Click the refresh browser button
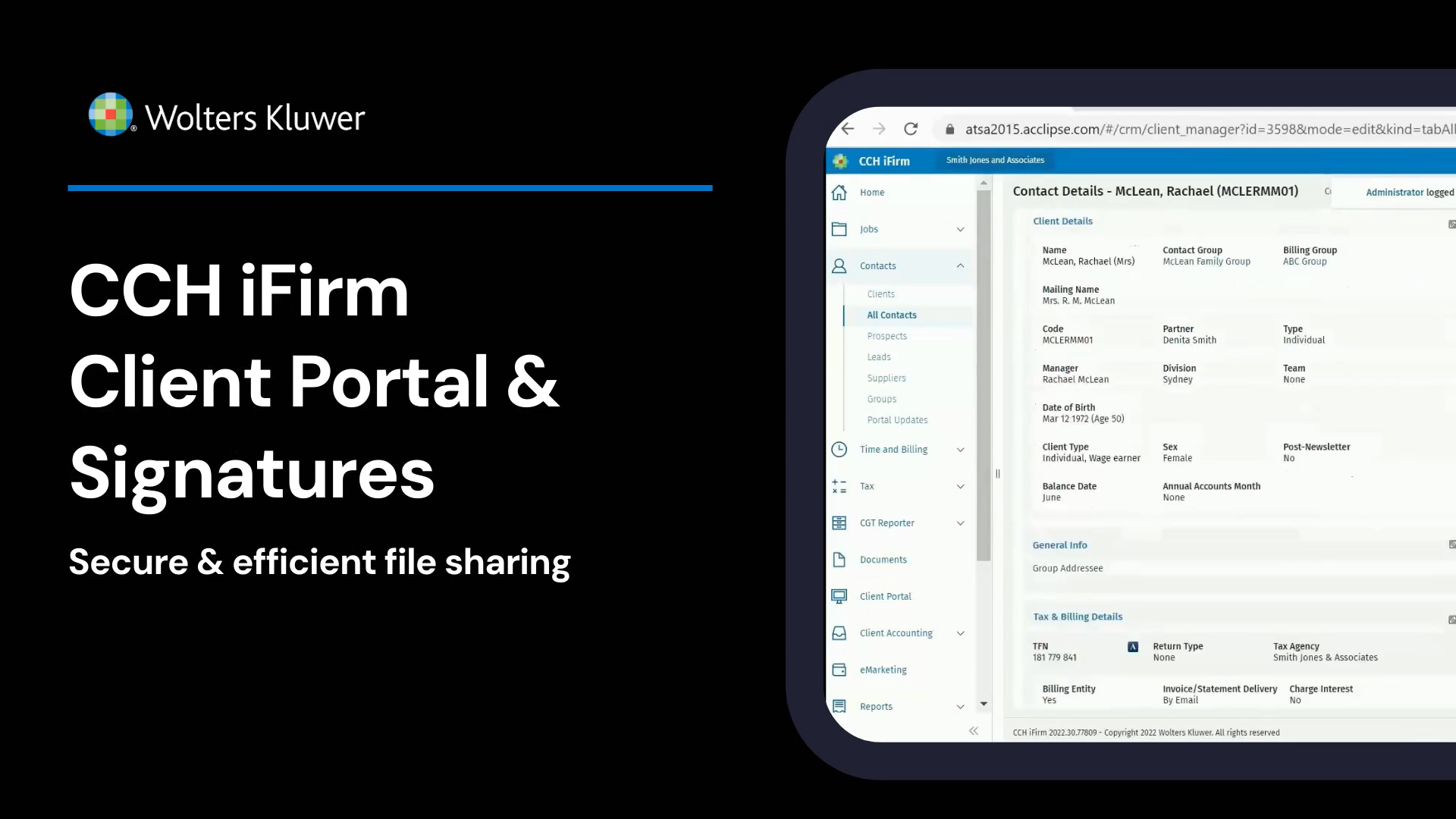 pos(910,128)
